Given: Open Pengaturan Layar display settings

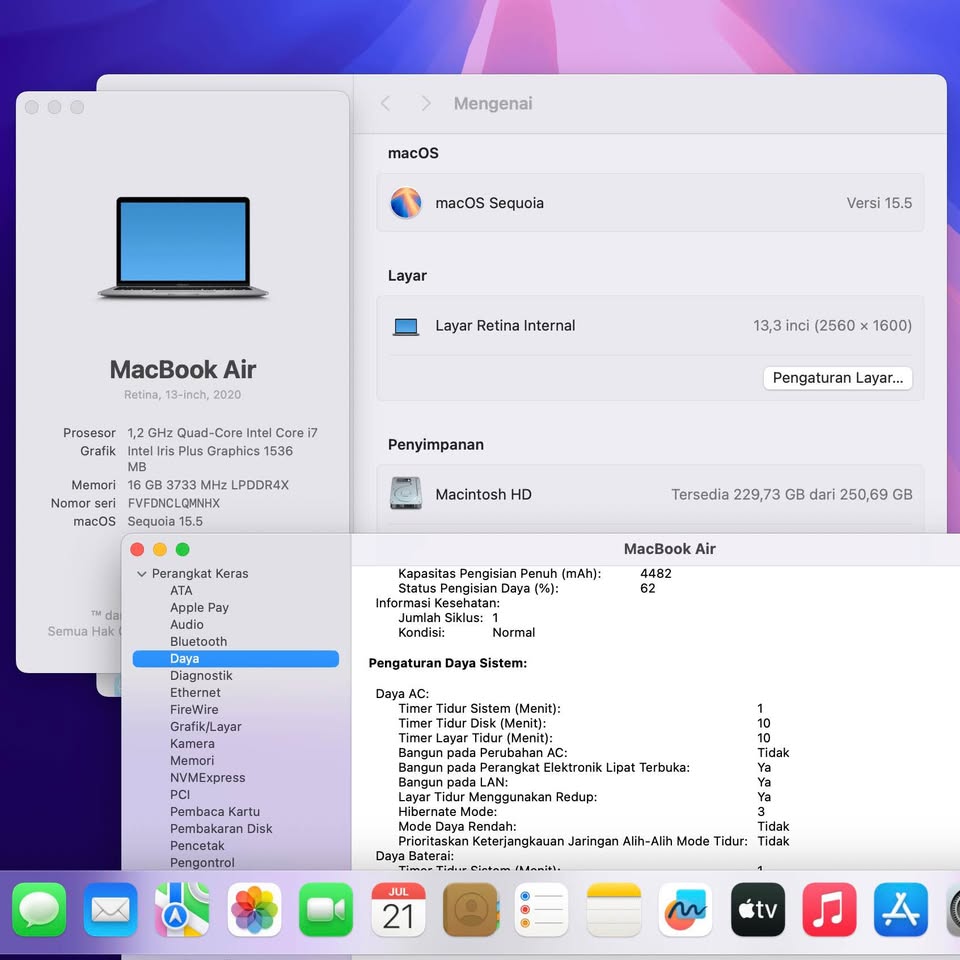Looking at the screenshot, I should tap(838, 378).
